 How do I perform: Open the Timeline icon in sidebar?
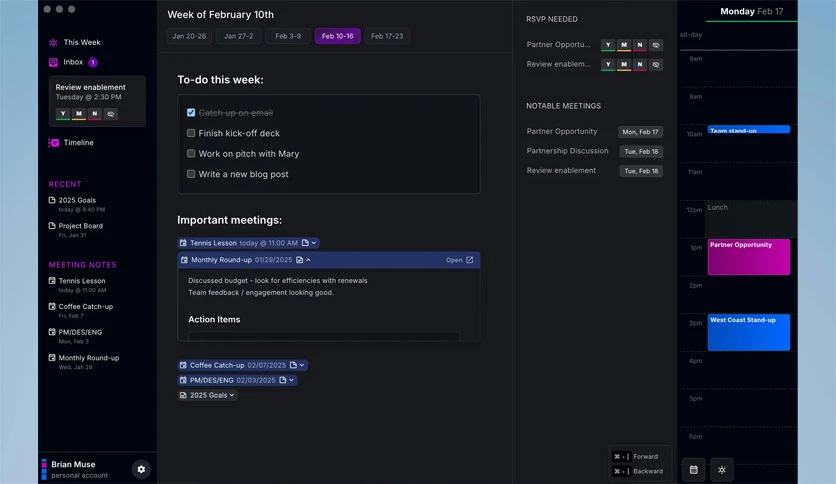point(53,143)
